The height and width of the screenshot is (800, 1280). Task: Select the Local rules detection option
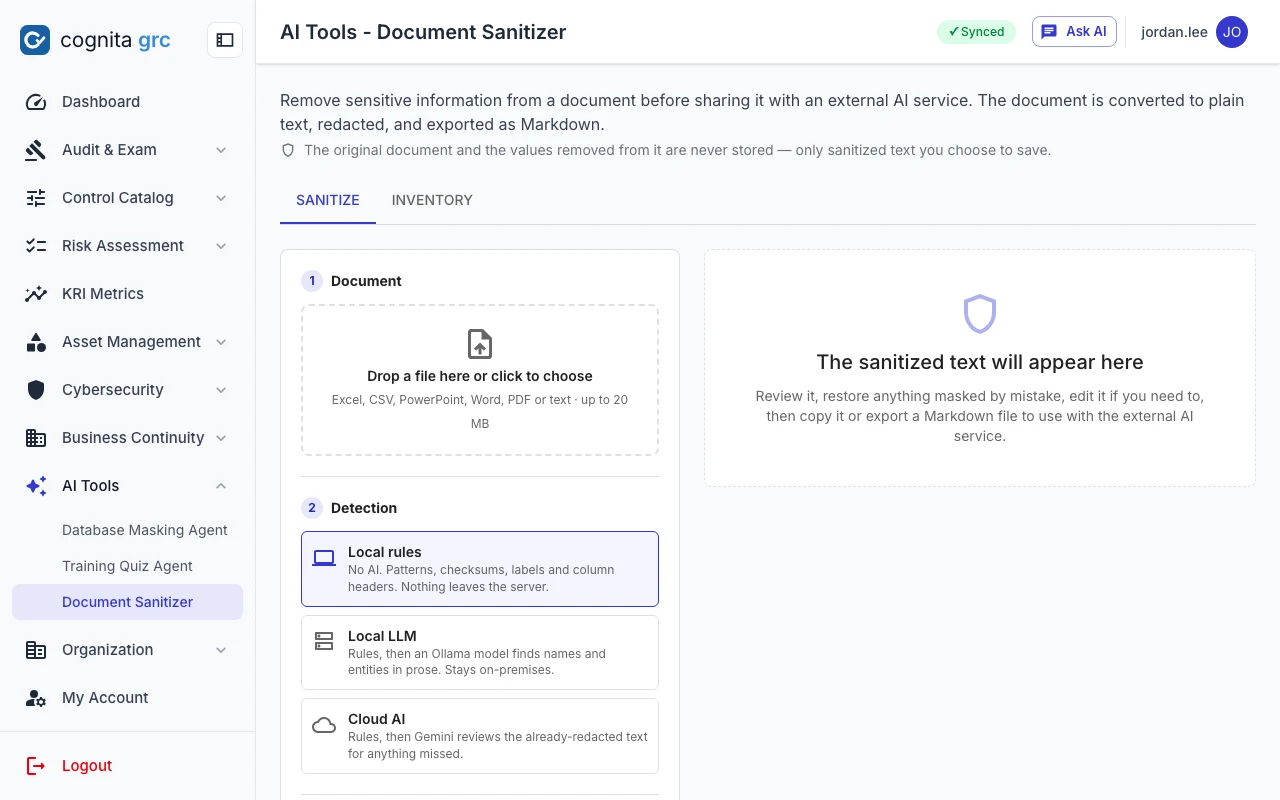pyautogui.click(x=480, y=569)
